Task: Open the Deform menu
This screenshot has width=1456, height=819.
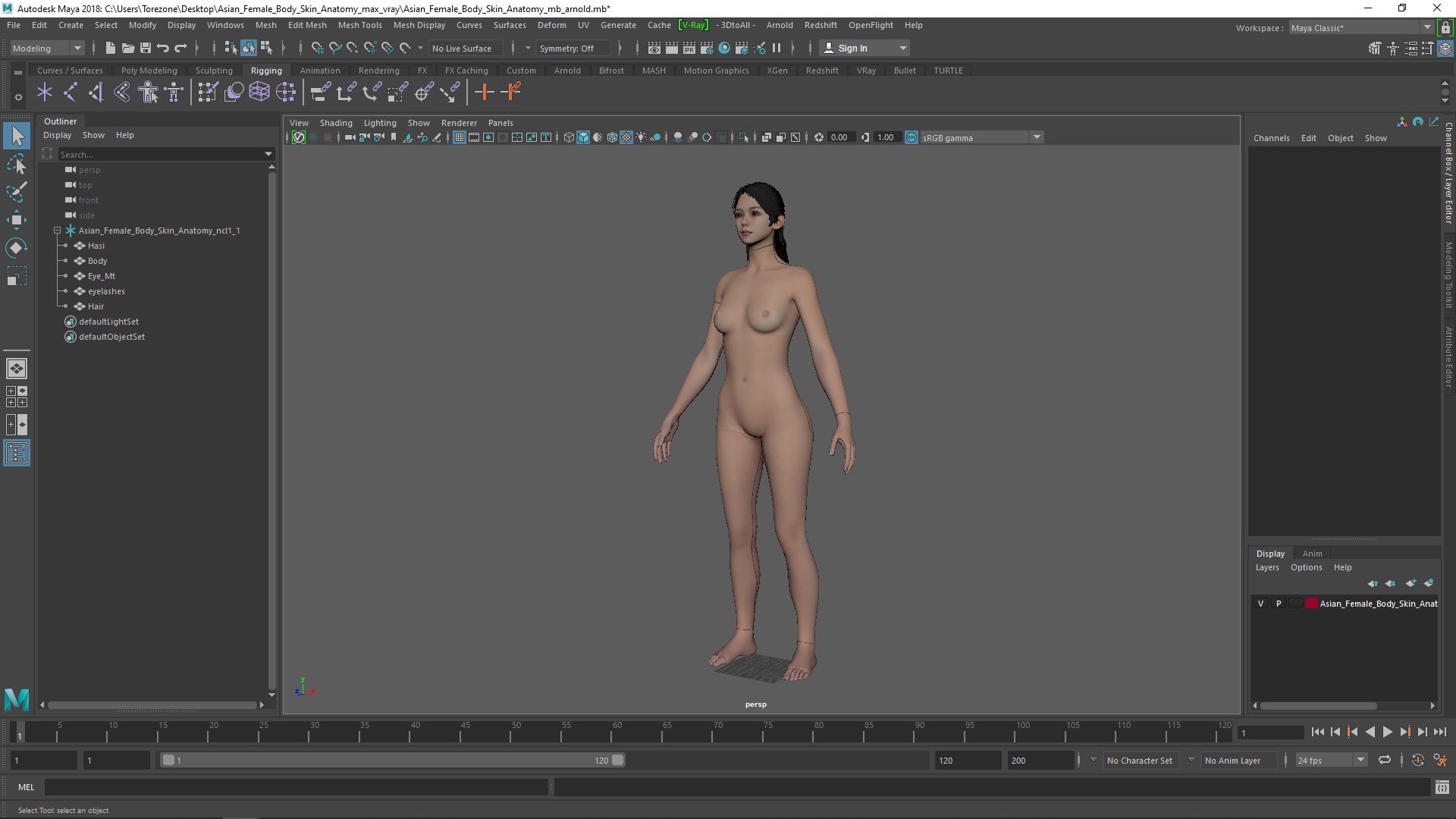Action: [x=551, y=25]
